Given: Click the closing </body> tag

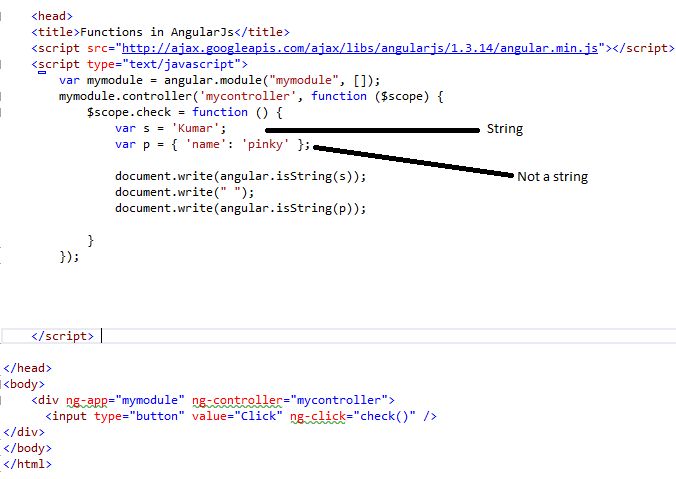Looking at the screenshot, I should (28, 448).
